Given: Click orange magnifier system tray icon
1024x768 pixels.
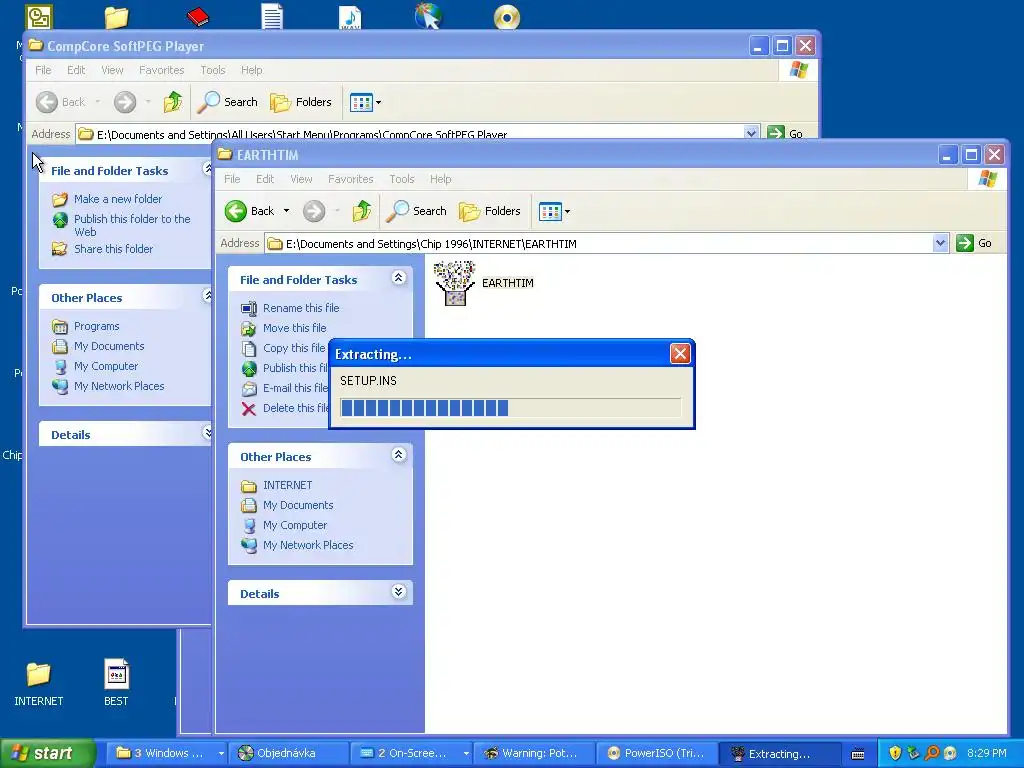Looking at the screenshot, I should [x=932, y=753].
